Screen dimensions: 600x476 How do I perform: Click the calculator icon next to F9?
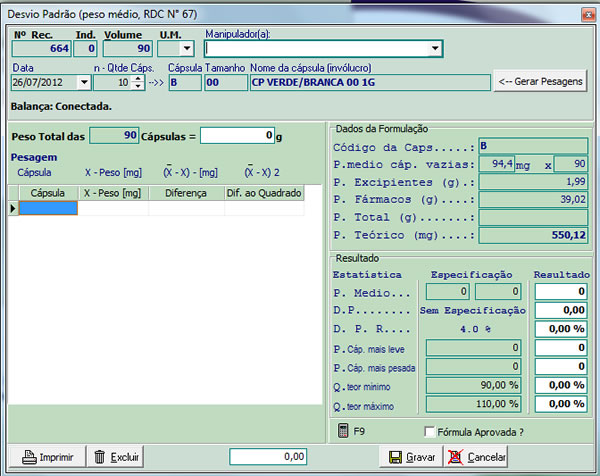click(x=343, y=430)
